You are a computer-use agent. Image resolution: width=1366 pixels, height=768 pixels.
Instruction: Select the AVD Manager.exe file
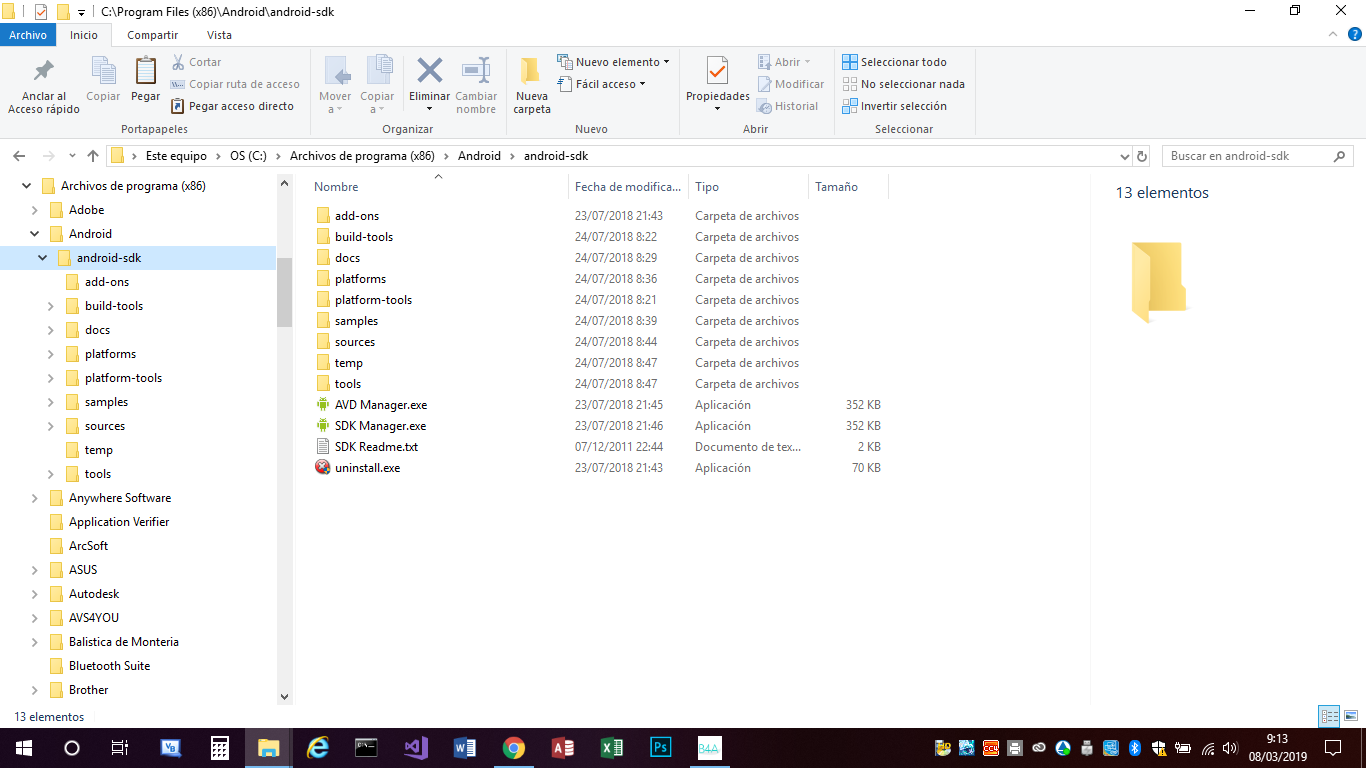tap(381, 405)
